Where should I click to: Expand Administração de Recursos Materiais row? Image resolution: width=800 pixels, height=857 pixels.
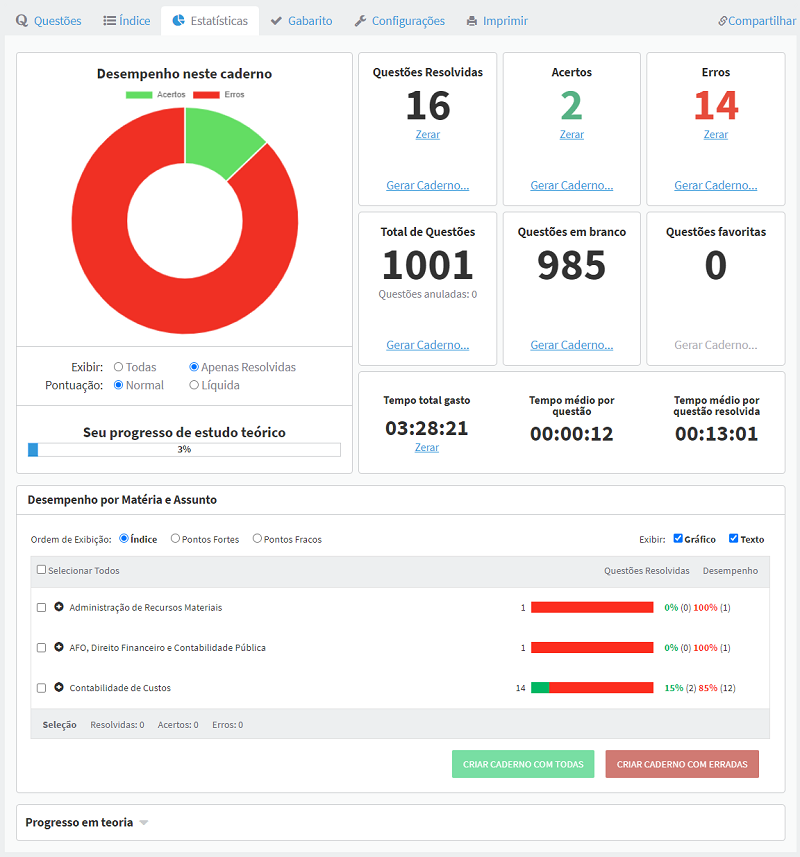click(x=59, y=607)
